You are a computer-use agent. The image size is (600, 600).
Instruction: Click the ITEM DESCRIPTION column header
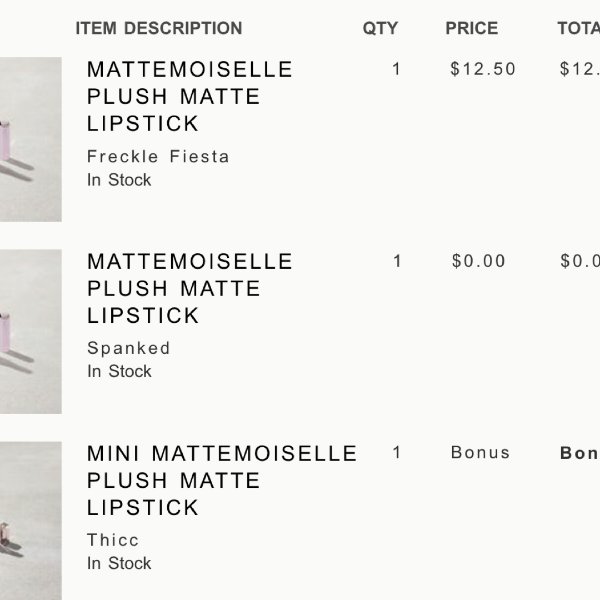pos(159,28)
